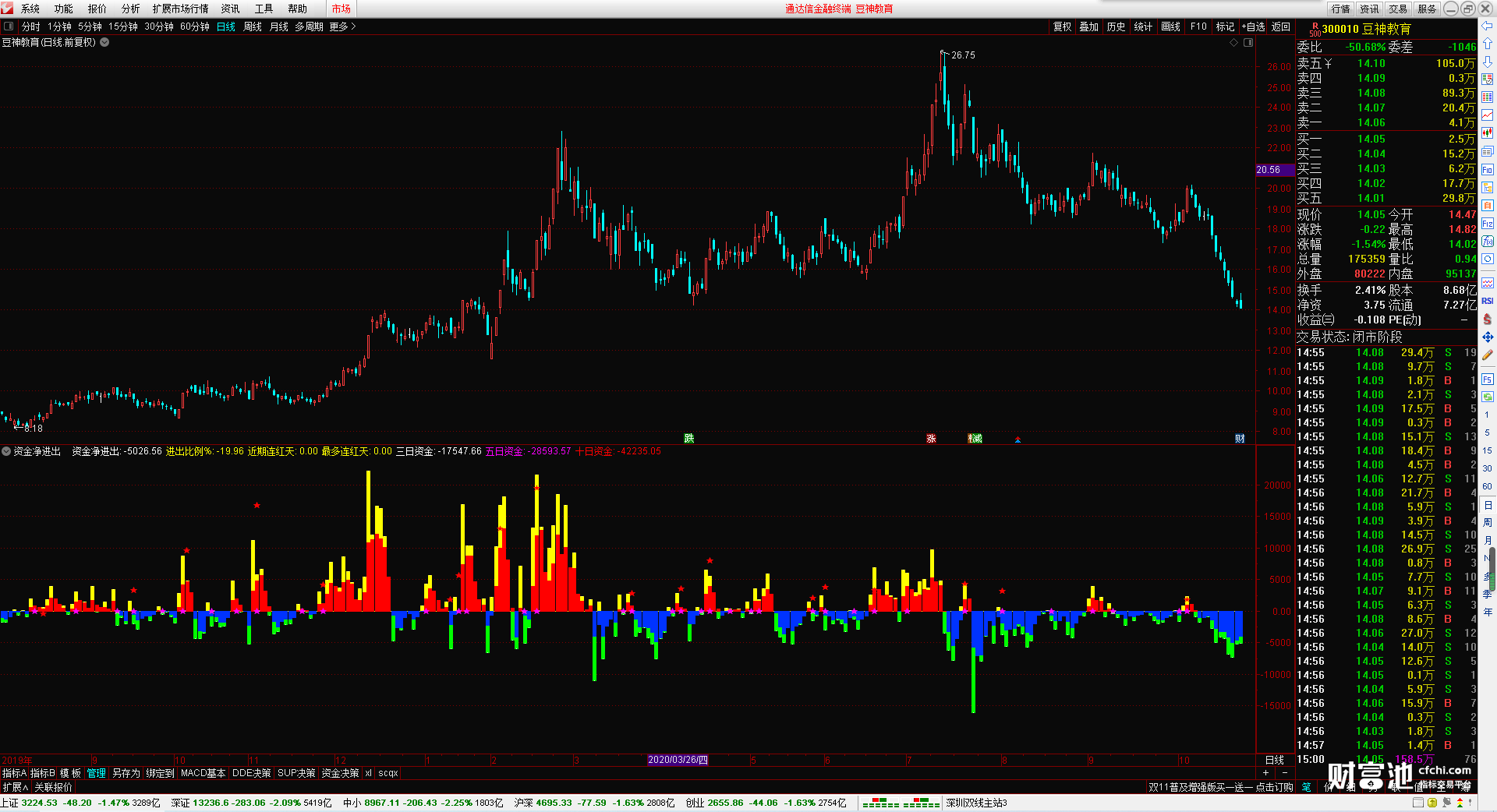Image resolution: width=1497 pixels, height=812 pixels.
Task: Click the F10 button in chart toolbar
Action: coord(1198,26)
